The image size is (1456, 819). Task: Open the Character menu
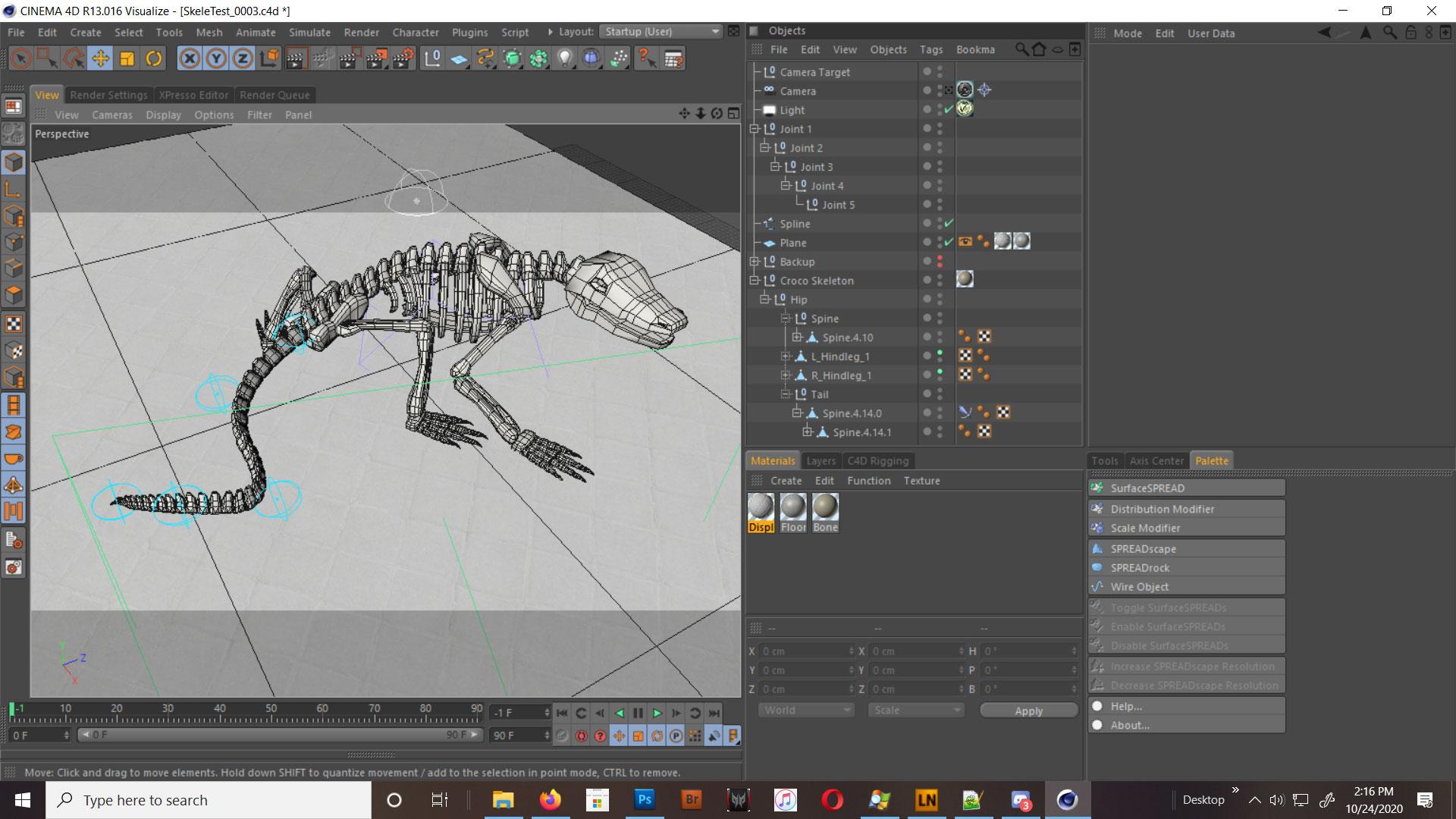[x=415, y=33]
